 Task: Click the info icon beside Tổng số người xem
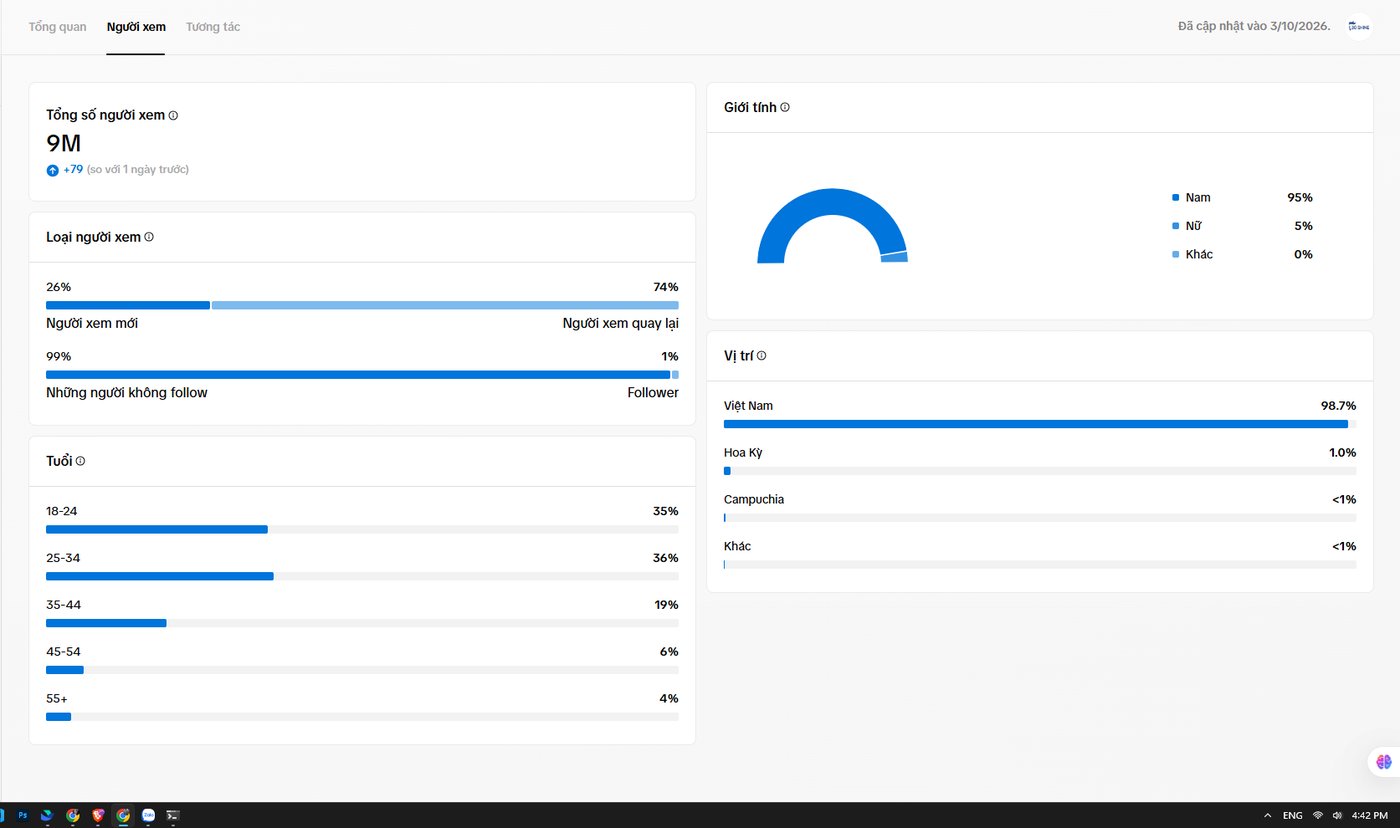pos(173,115)
